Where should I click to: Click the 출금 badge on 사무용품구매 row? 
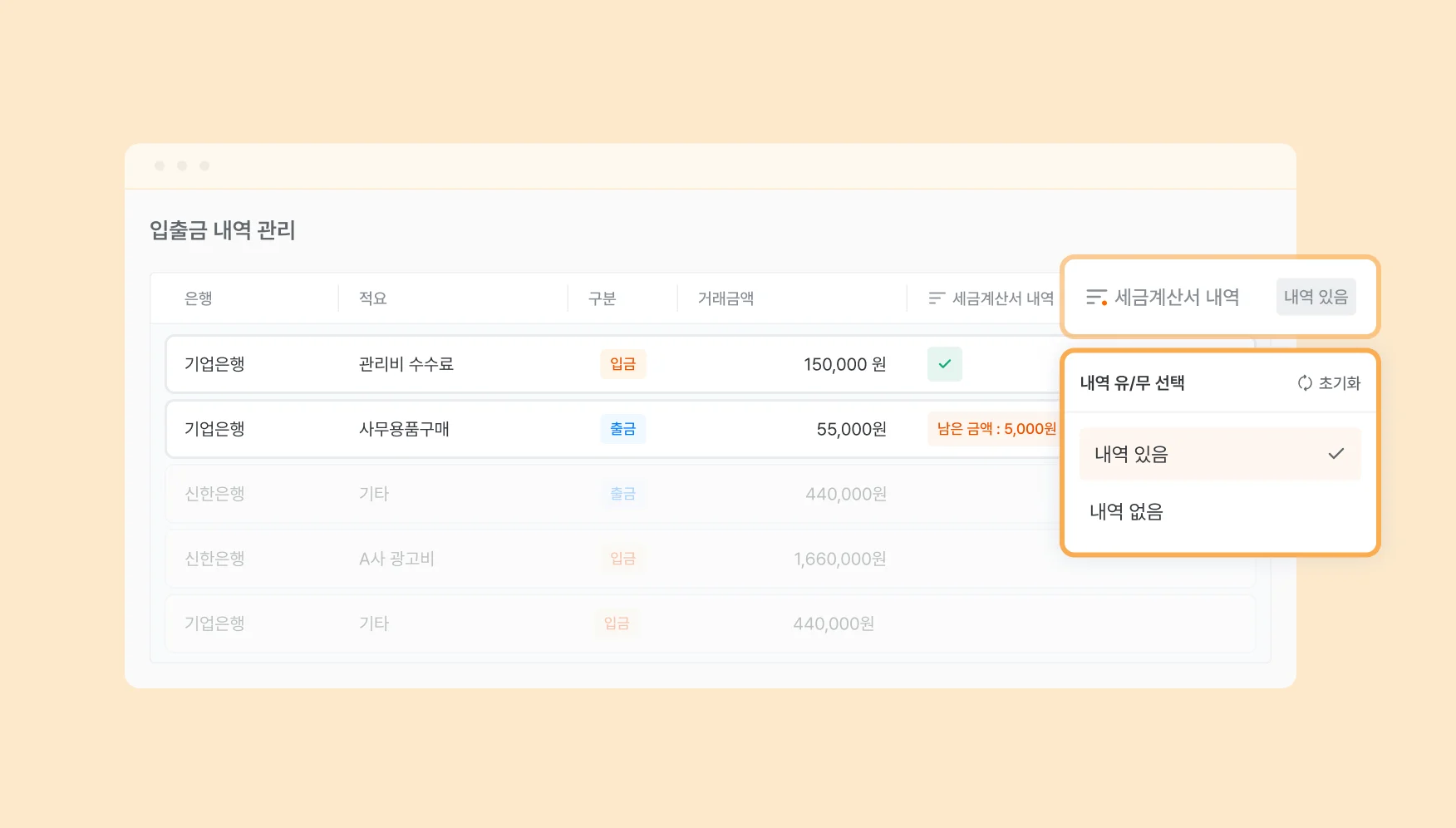point(622,429)
